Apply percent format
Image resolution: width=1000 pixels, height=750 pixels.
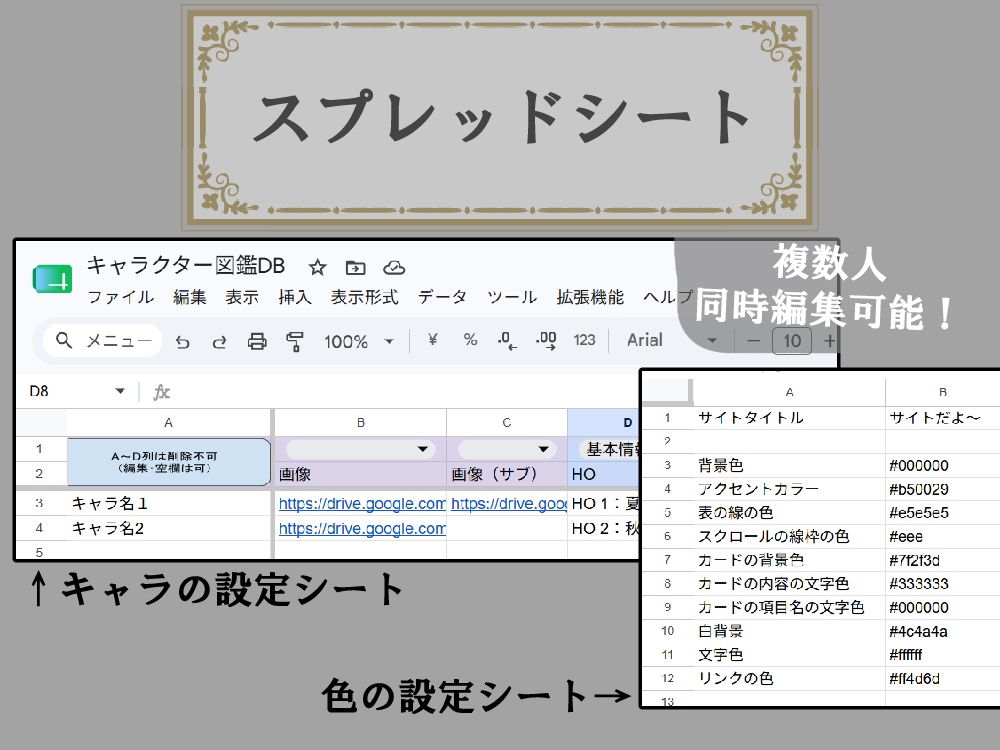470,340
